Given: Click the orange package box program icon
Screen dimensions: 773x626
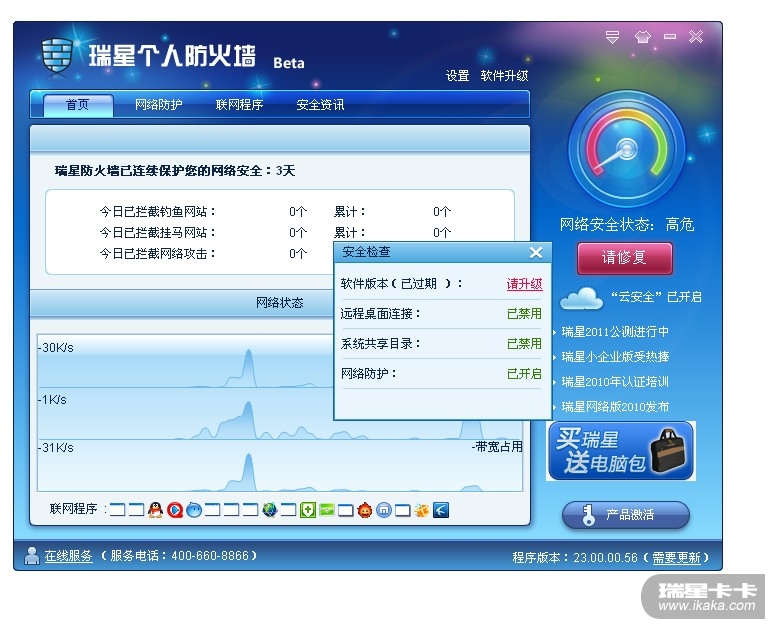Looking at the screenshot, I should (422, 510).
